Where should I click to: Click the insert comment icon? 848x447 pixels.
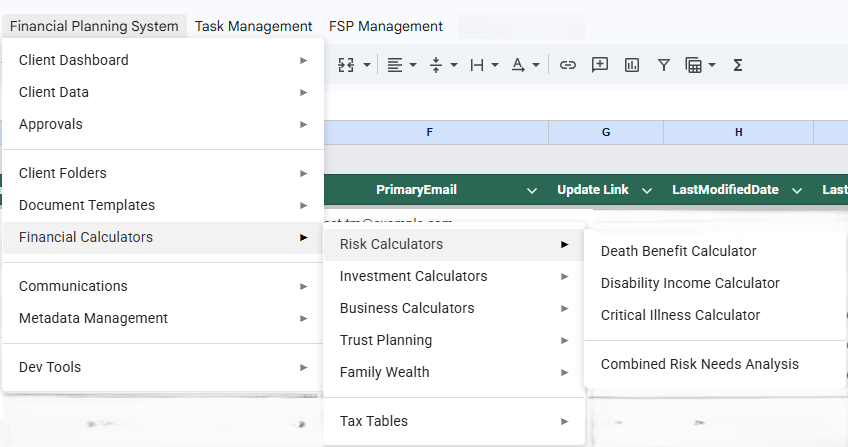coord(600,65)
